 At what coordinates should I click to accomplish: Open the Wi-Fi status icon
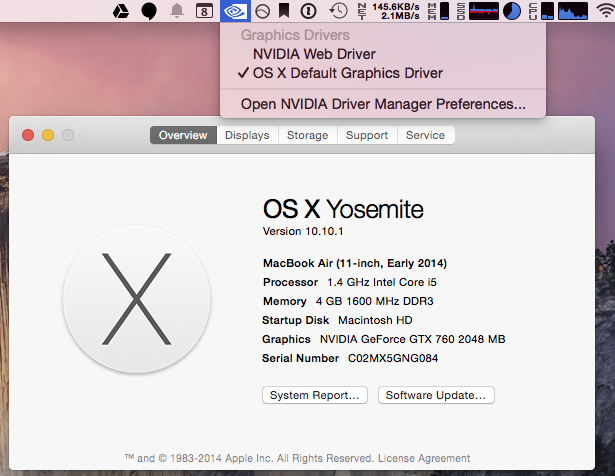(x=606, y=11)
